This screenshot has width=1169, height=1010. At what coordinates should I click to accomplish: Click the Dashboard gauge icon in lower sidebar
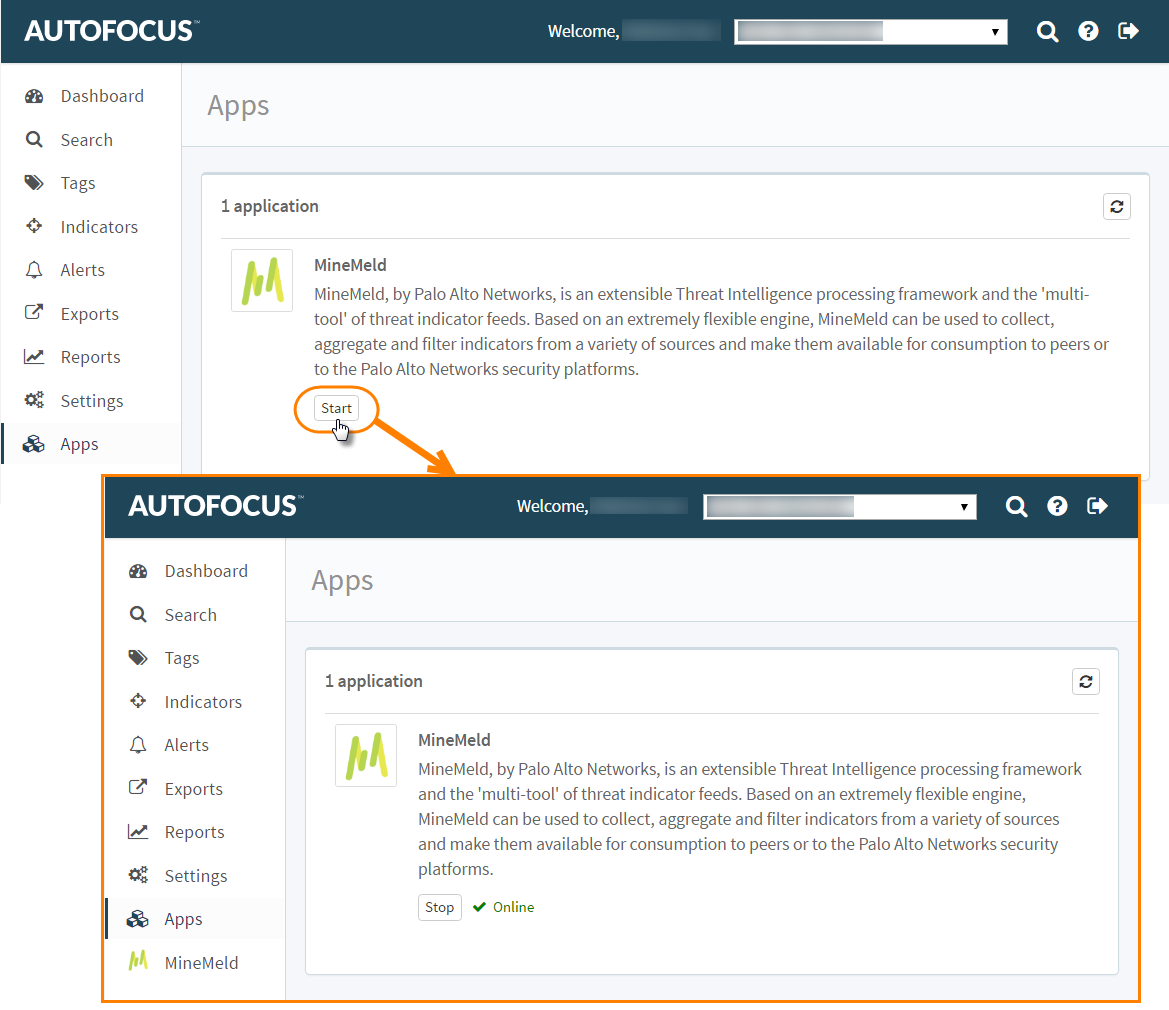[x=138, y=571]
